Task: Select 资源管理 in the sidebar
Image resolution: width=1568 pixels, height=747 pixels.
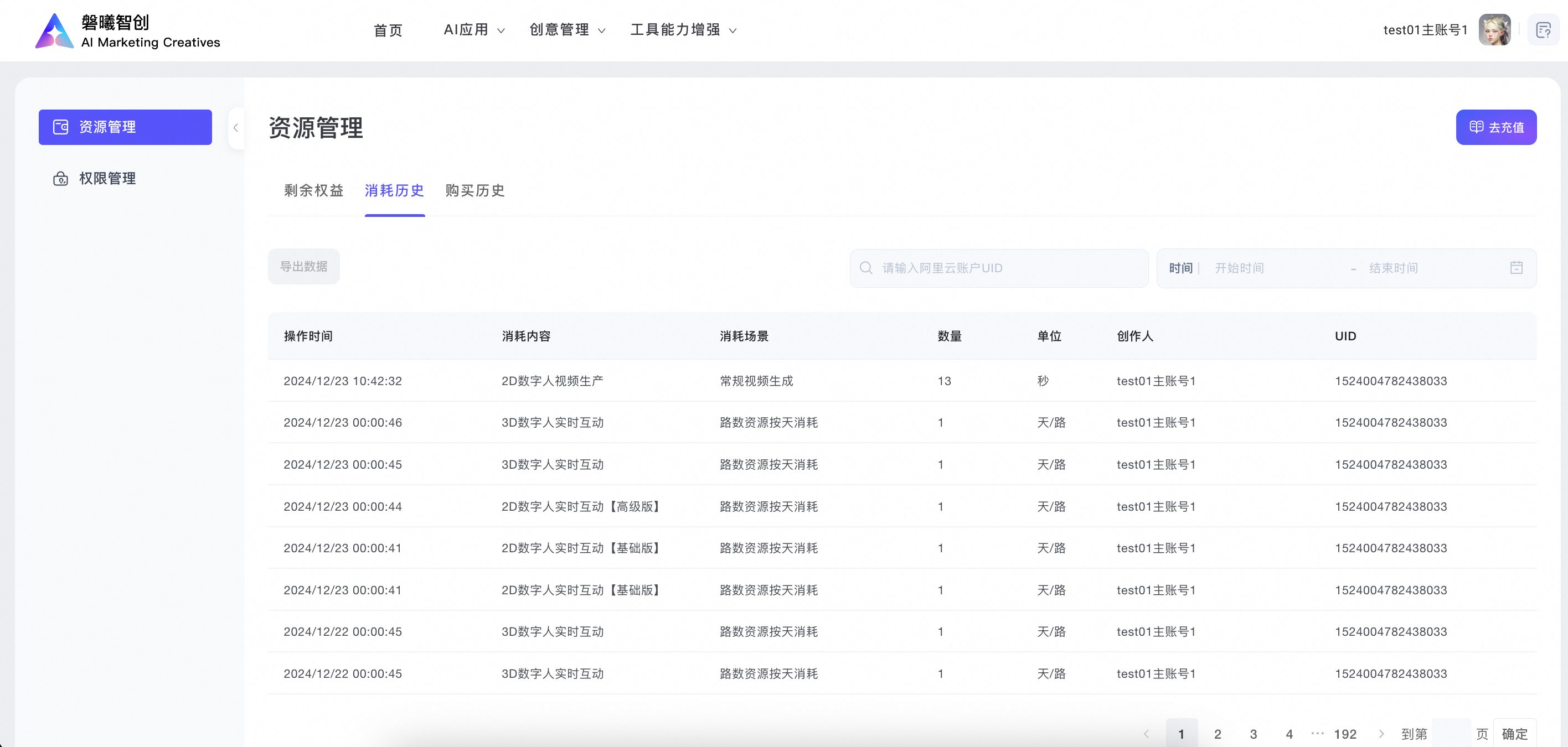Action: tap(125, 127)
